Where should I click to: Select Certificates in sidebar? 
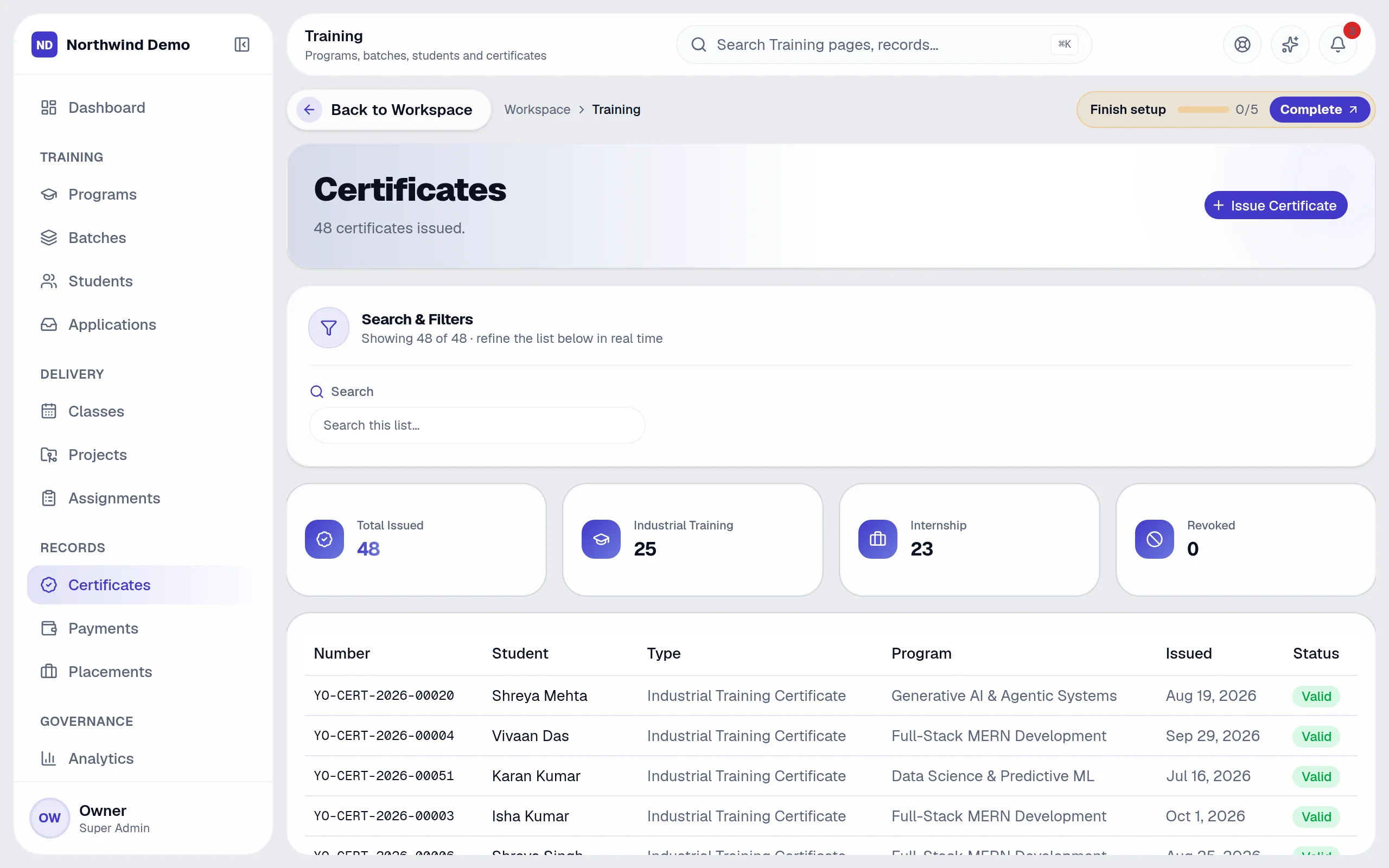(x=142, y=585)
